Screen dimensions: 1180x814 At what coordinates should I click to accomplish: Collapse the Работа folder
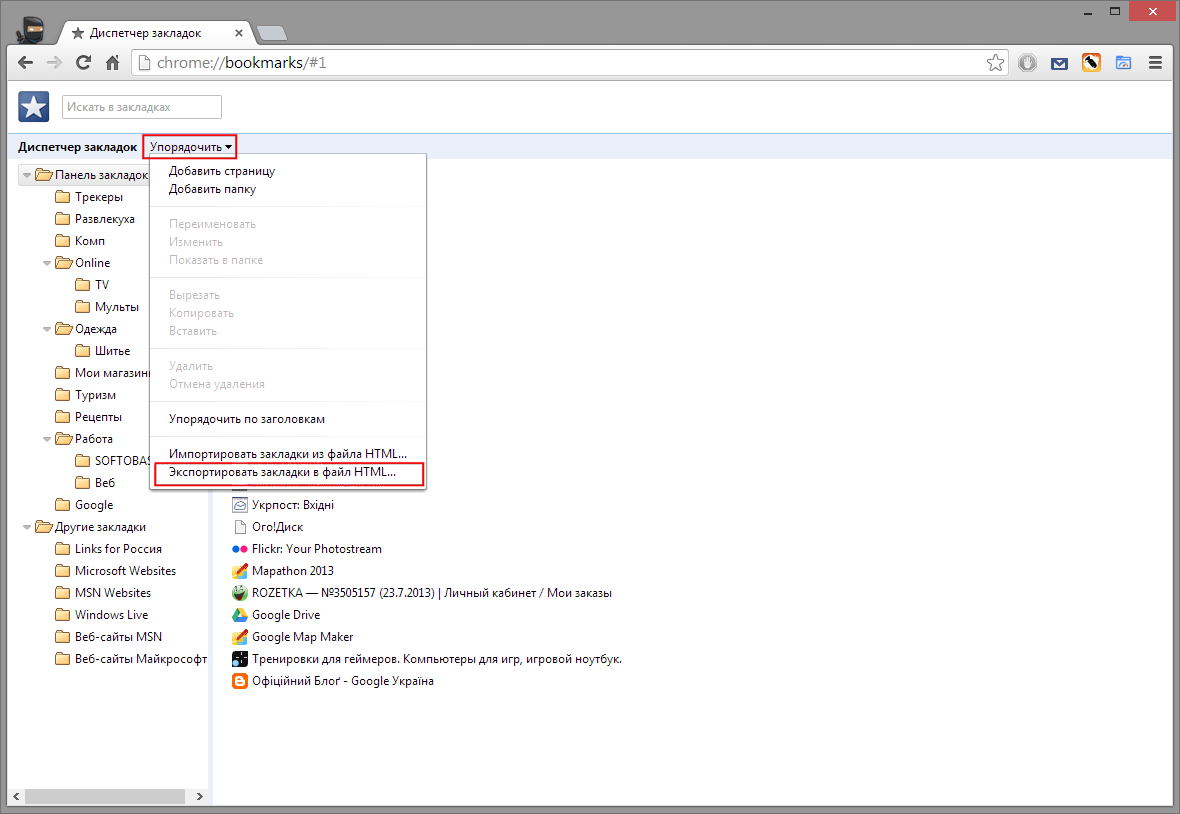(x=47, y=439)
